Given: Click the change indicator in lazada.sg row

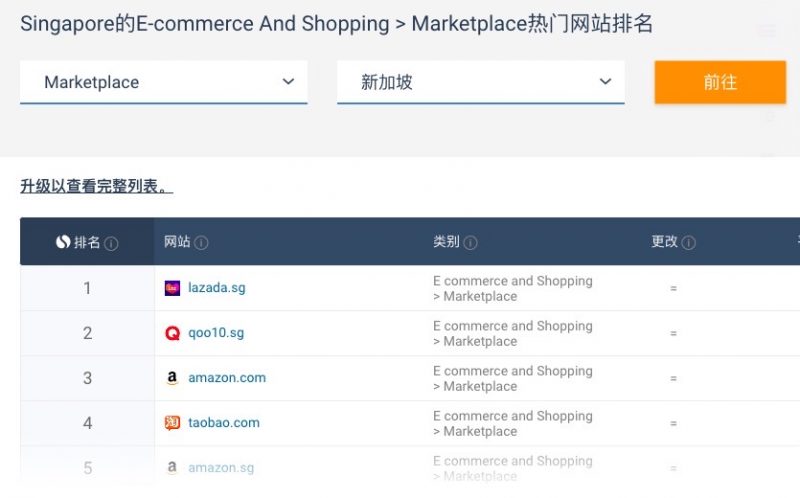Looking at the screenshot, I should (673, 289).
